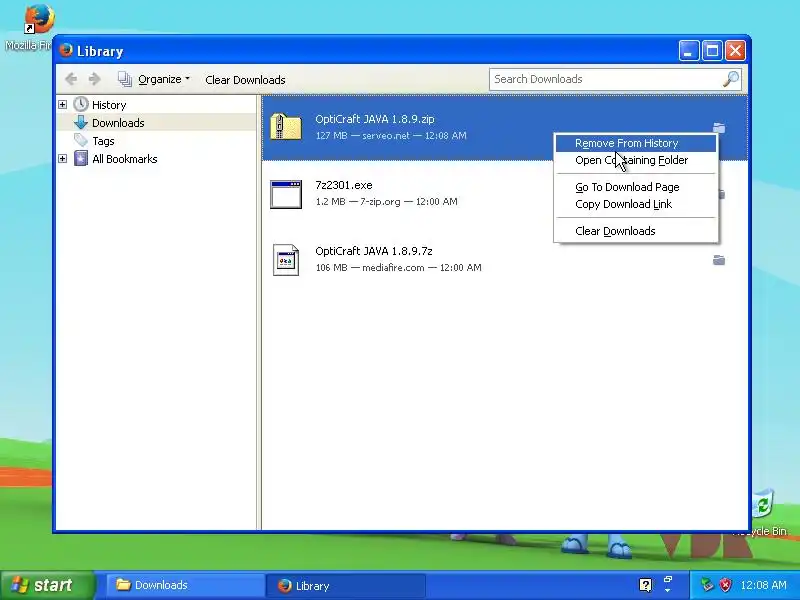The image size is (800, 600).
Task: Open the Recycle Bin desktop icon
Action: (764, 504)
